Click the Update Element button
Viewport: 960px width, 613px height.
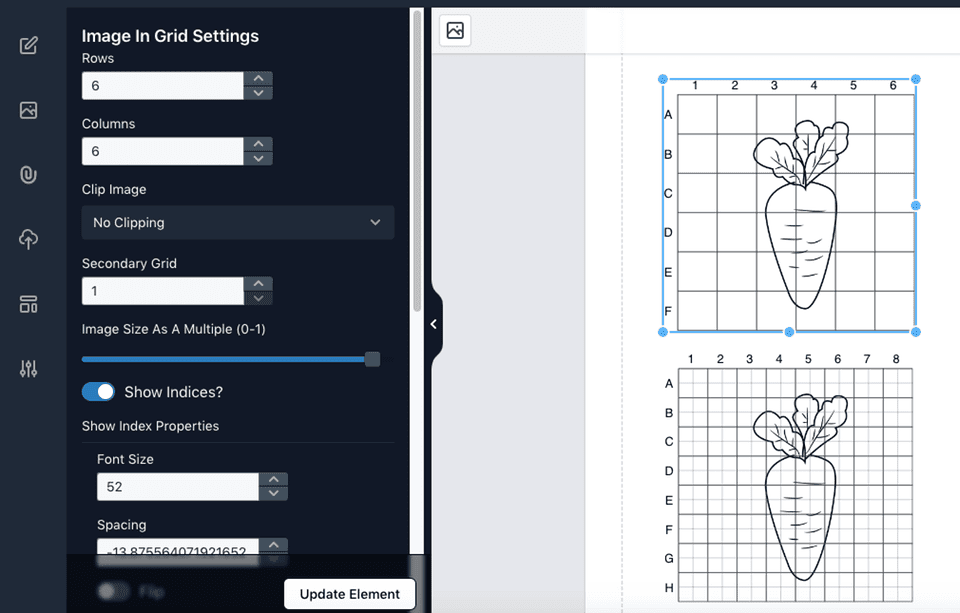[350, 594]
